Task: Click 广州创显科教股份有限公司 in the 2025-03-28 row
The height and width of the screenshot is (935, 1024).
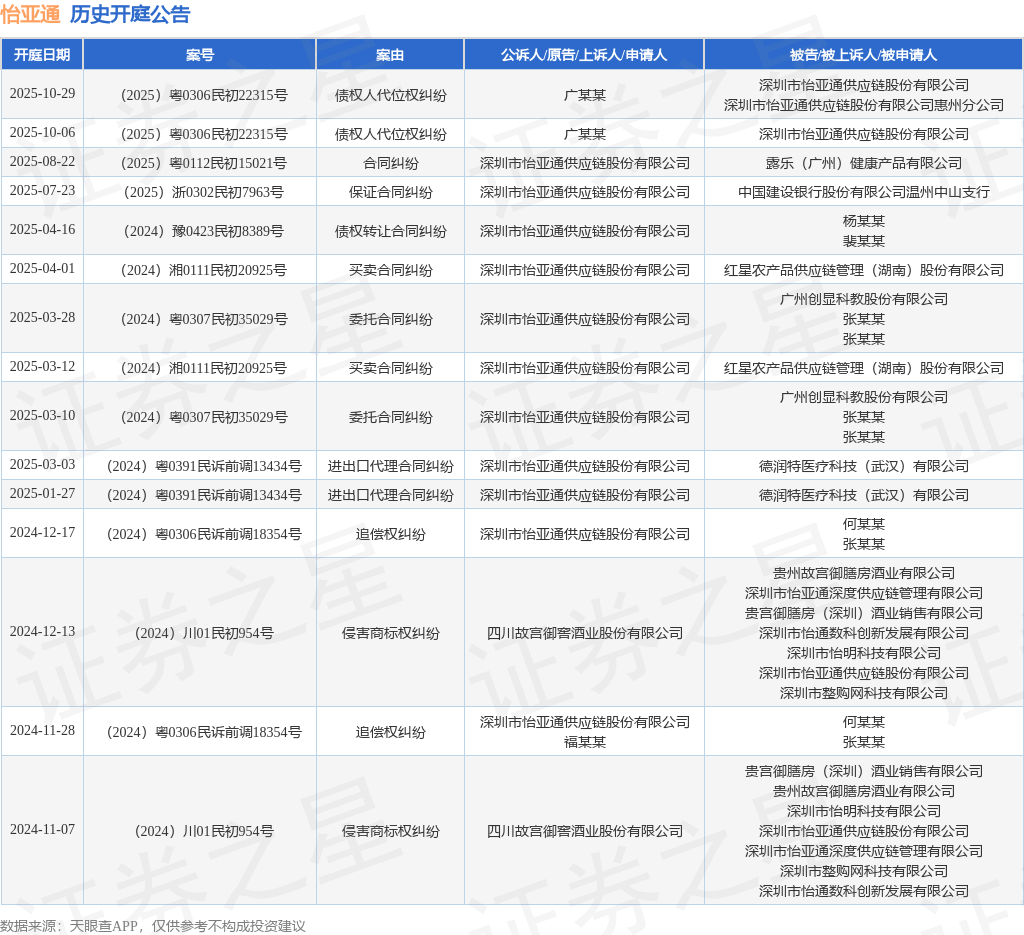Action: pos(863,299)
